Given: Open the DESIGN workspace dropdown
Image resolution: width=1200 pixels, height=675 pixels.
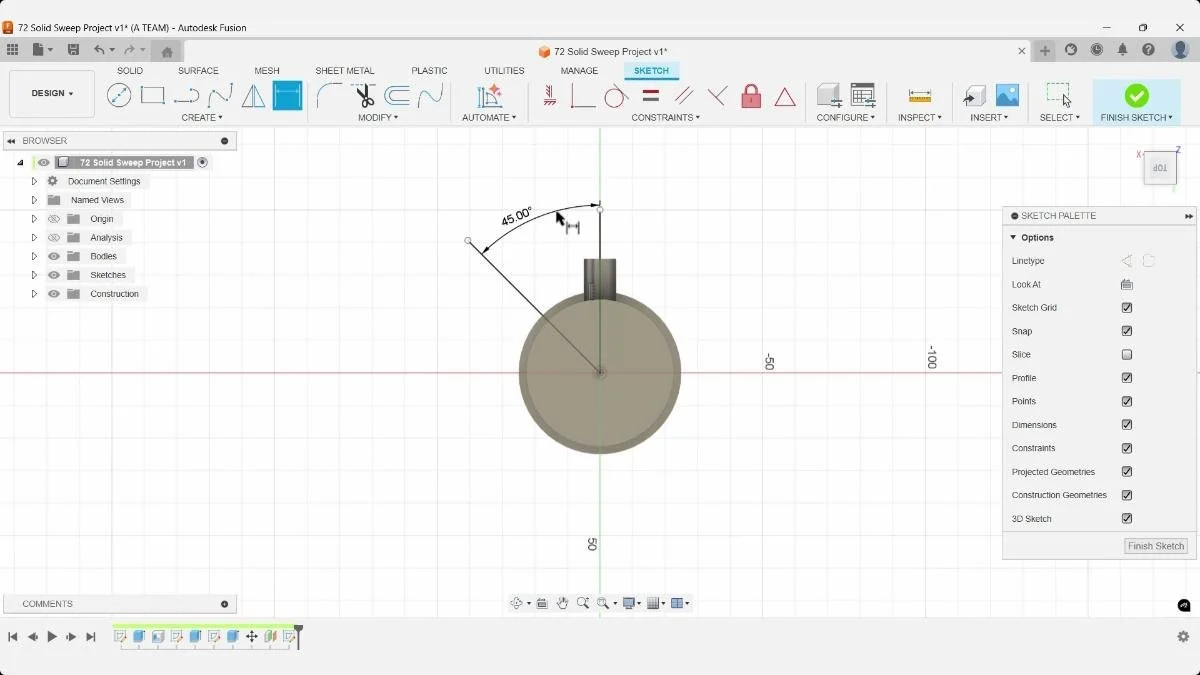Looking at the screenshot, I should [52, 94].
